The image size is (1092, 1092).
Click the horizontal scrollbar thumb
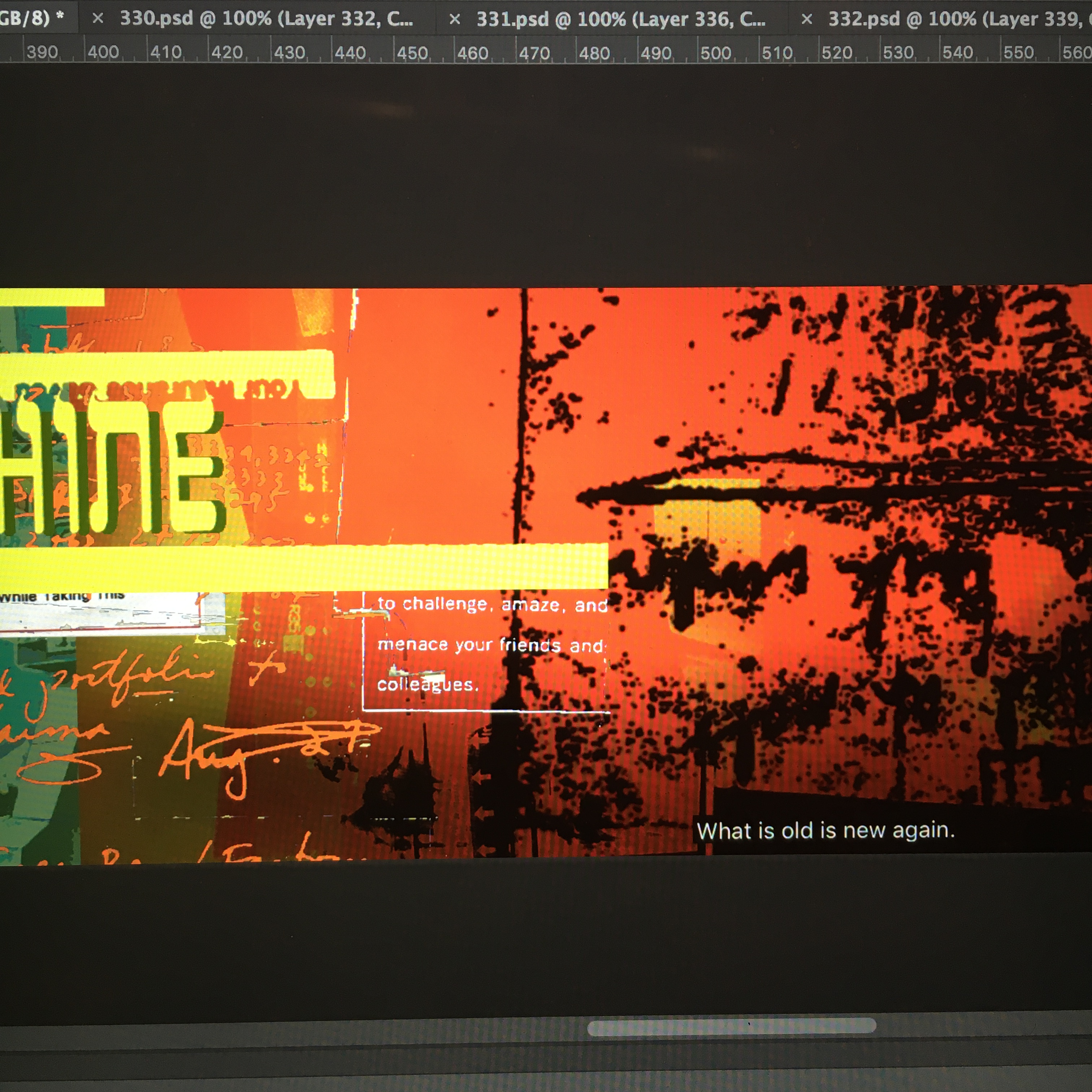point(731,1027)
